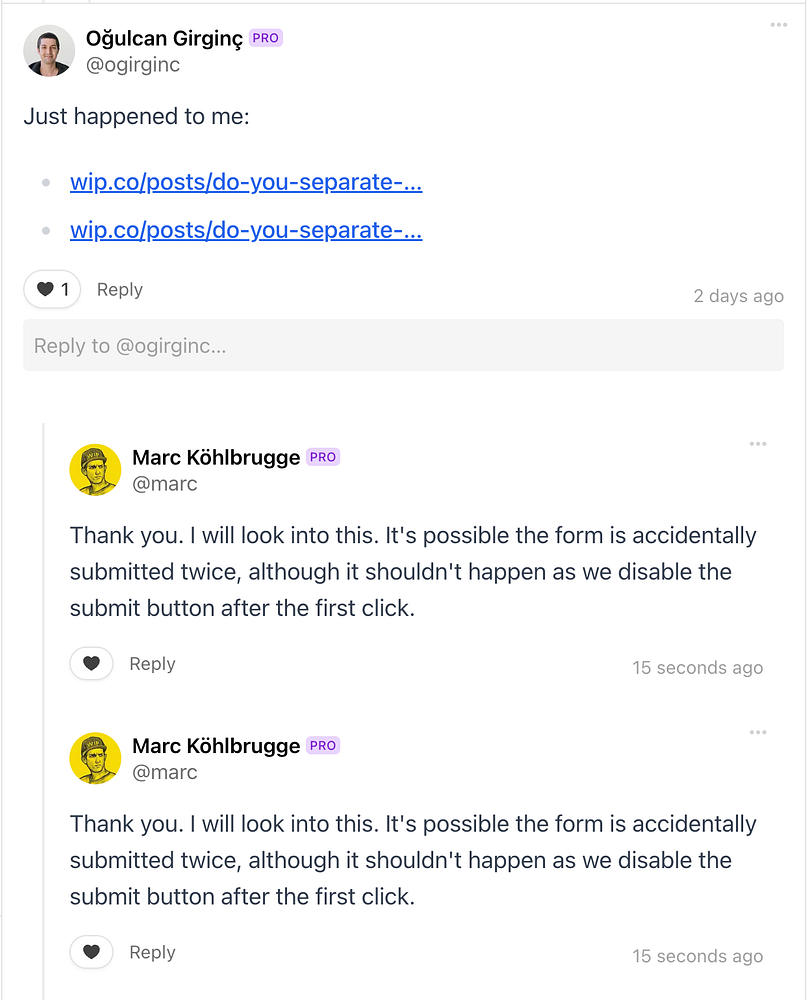
Task: Click Marc's avatar on the first reply
Action: [95, 469]
